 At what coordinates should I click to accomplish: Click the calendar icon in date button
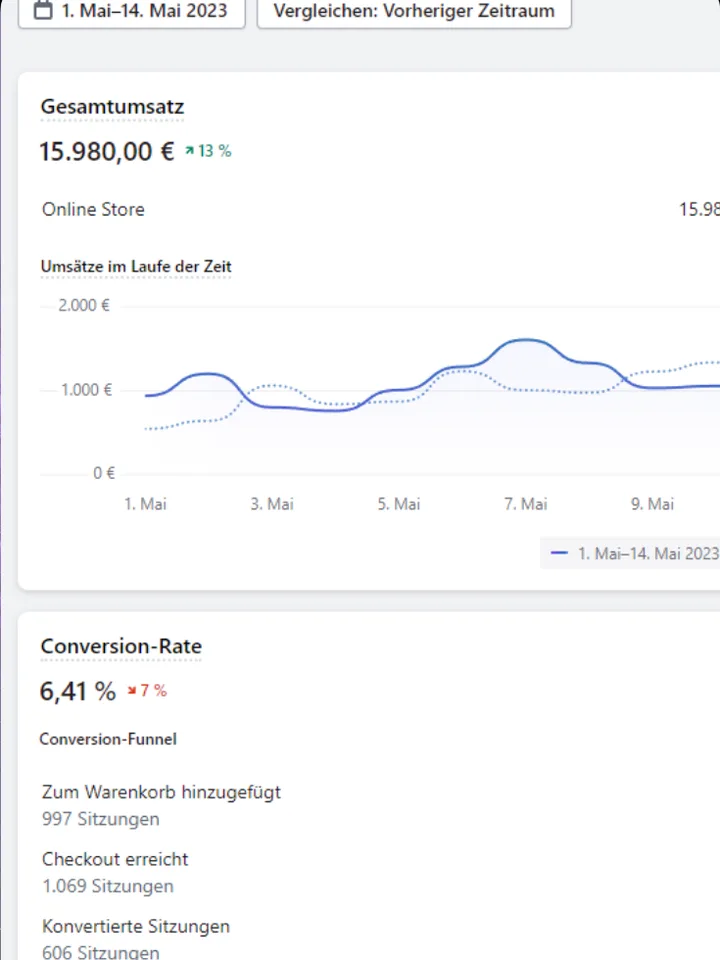pos(43,10)
